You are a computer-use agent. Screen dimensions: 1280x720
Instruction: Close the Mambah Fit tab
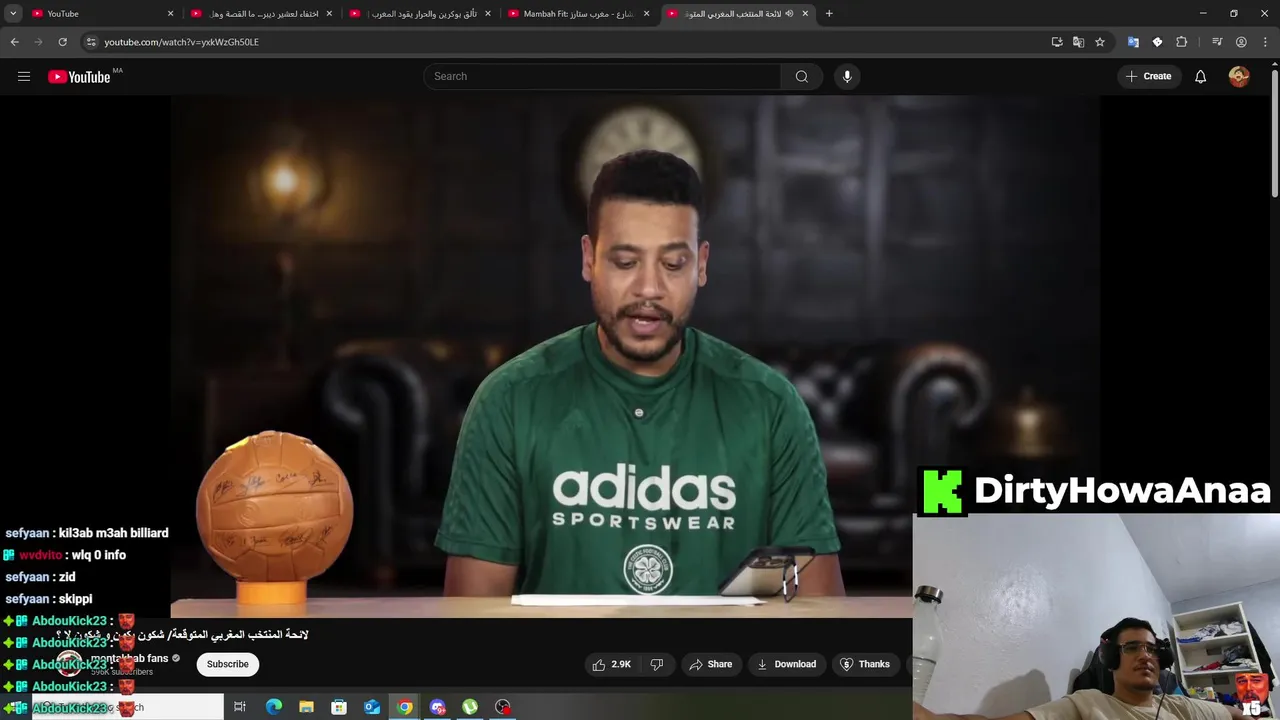(646, 14)
